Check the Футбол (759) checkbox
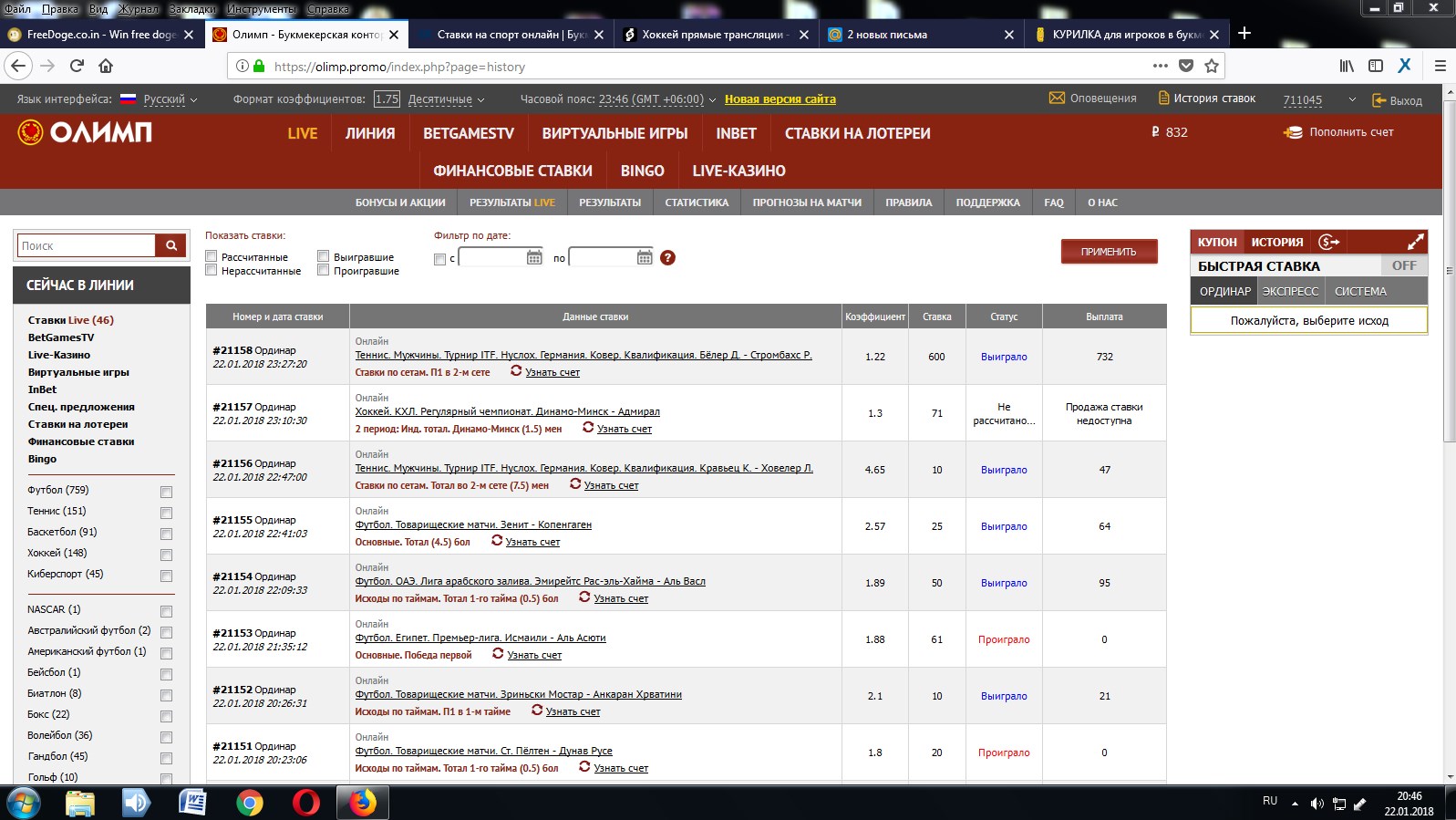This screenshot has height=820, width=1456. 166,492
